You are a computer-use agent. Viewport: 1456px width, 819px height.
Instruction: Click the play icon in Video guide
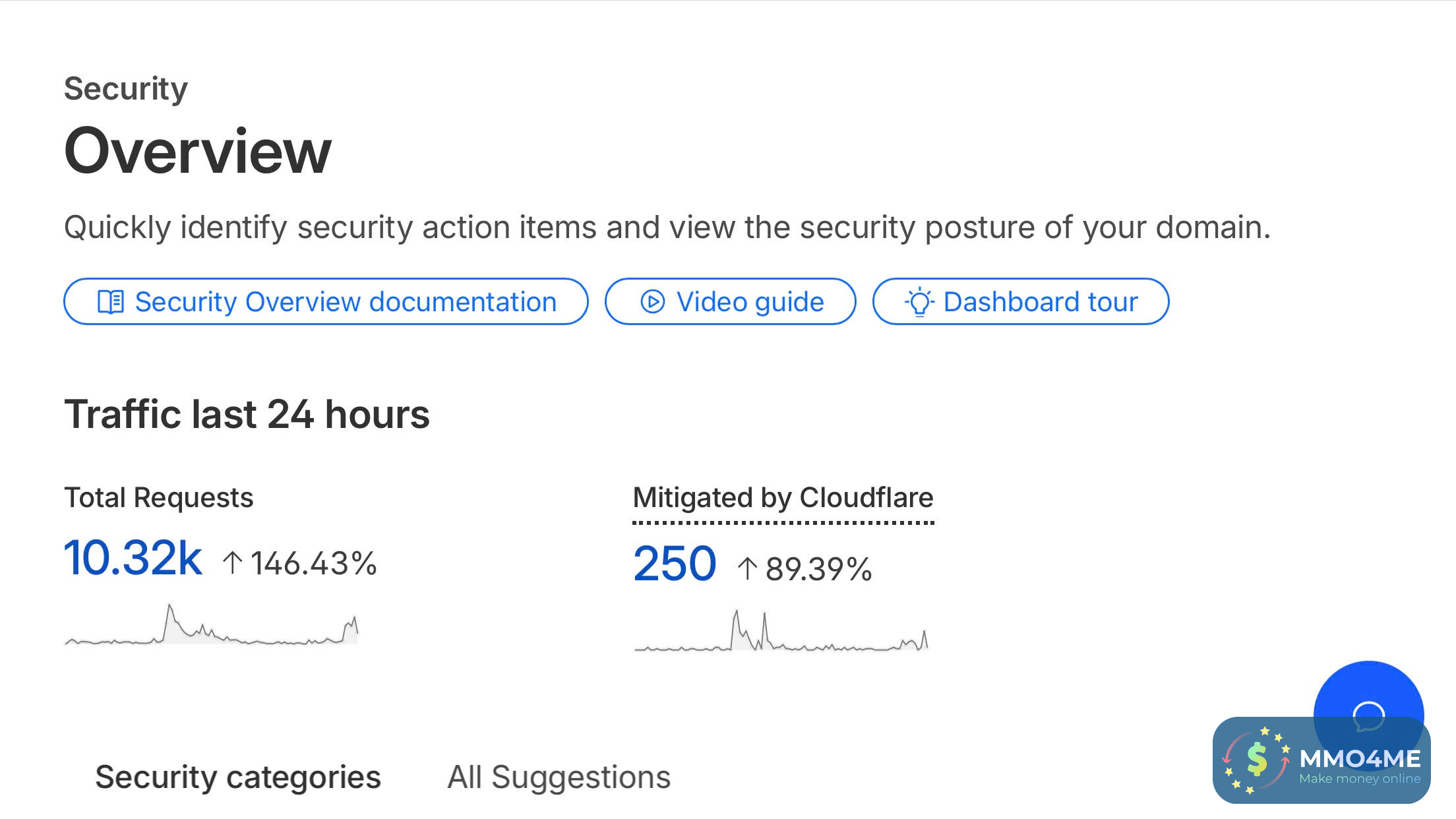tap(652, 302)
